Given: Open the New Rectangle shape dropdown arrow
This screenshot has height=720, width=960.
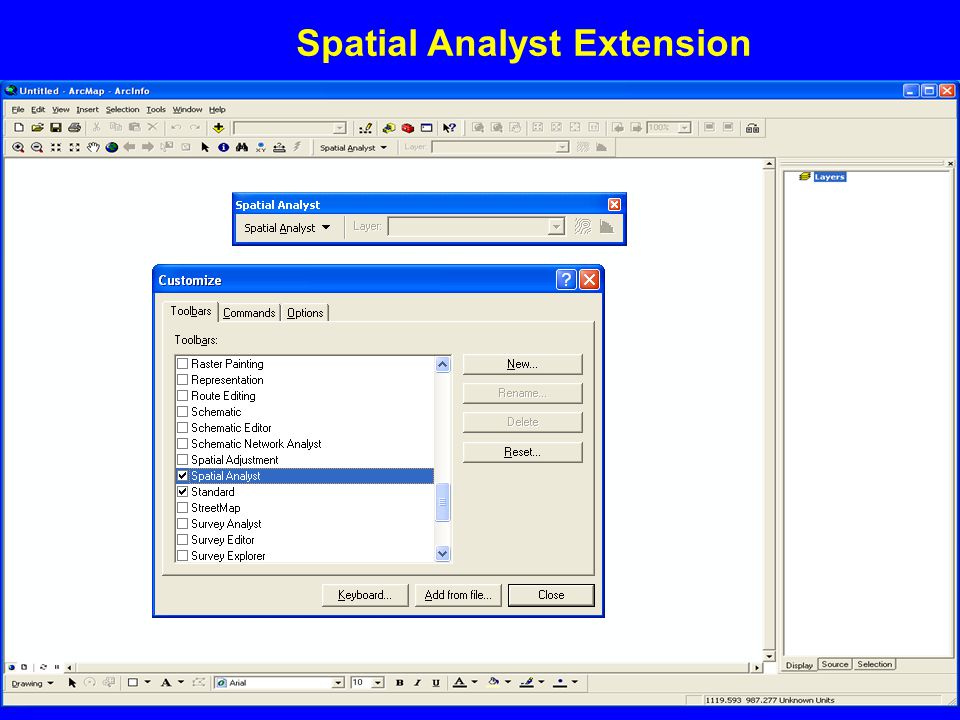Looking at the screenshot, I should pyautogui.click(x=148, y=682).
